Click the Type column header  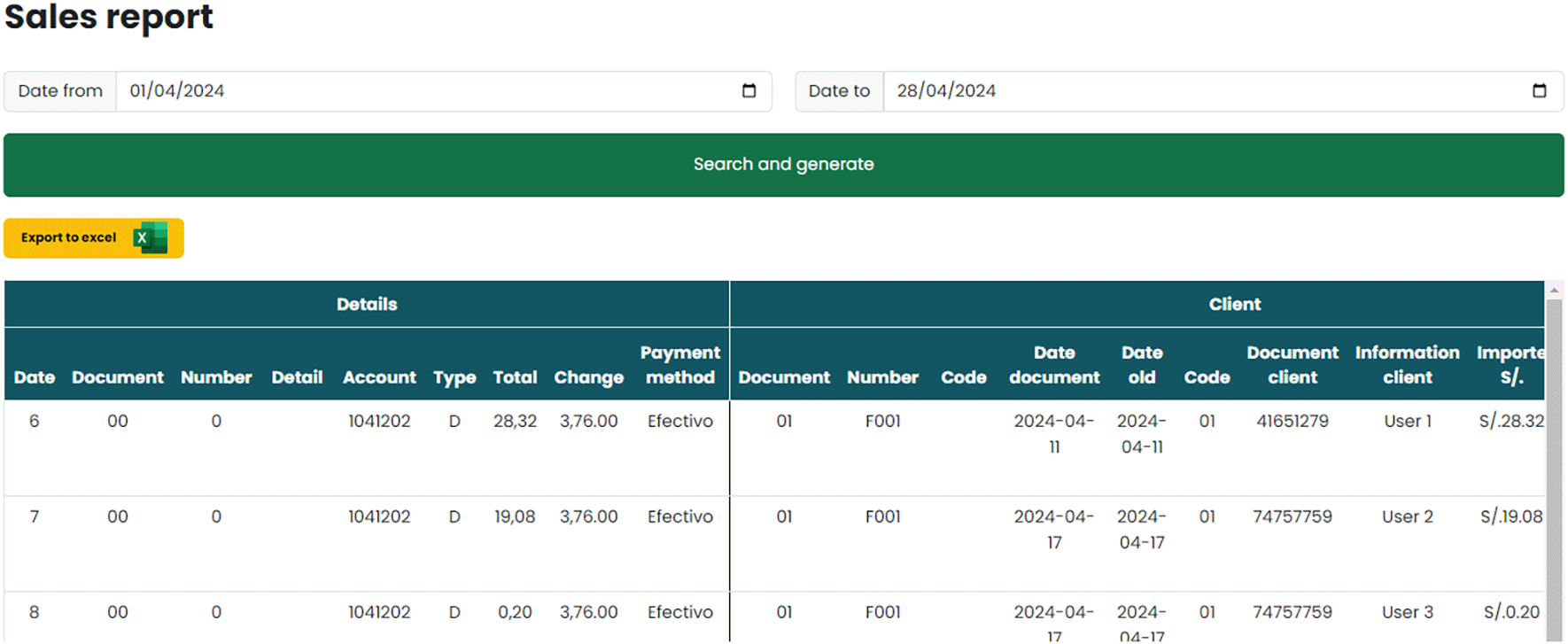[454, 377]
